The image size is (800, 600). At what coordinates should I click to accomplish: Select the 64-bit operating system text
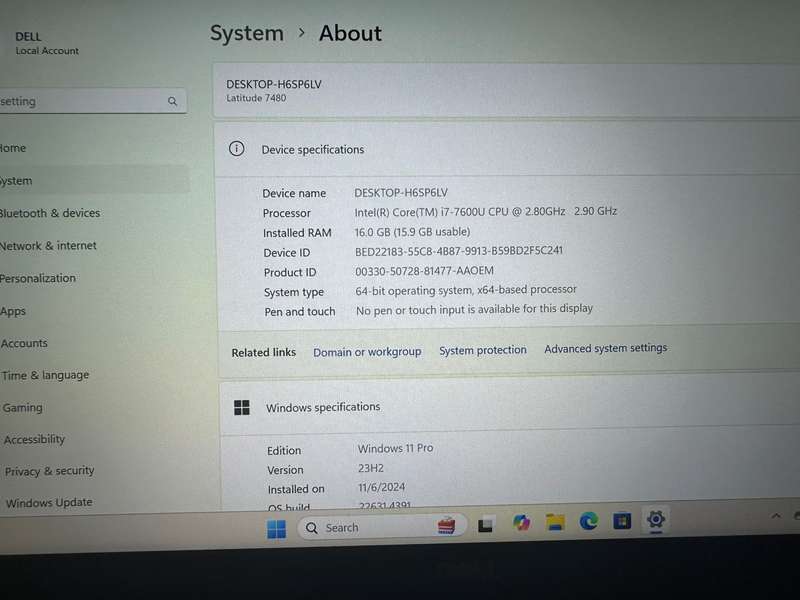tap(466, 290)
